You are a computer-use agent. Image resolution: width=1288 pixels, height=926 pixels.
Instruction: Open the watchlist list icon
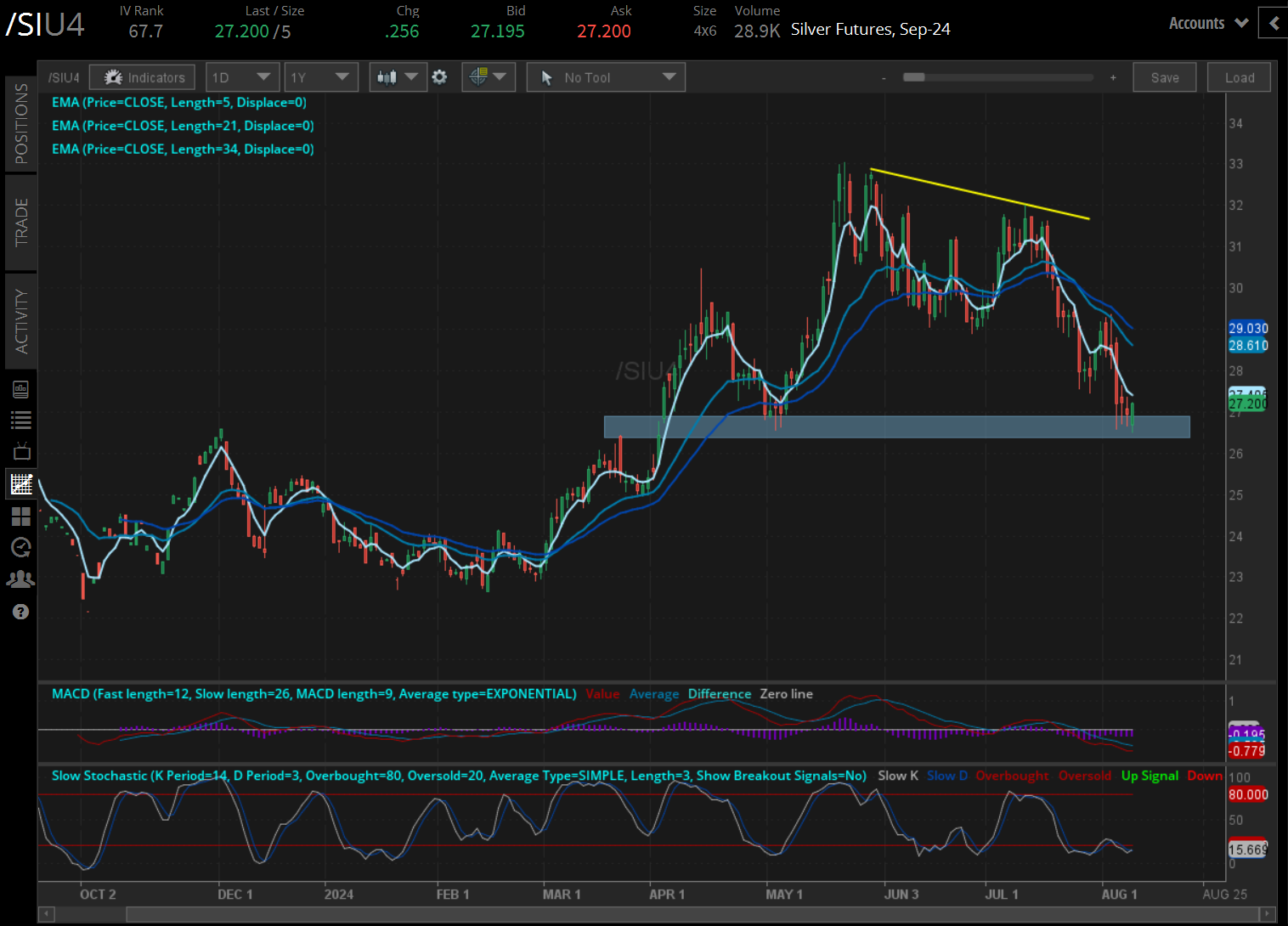point(21,420)
